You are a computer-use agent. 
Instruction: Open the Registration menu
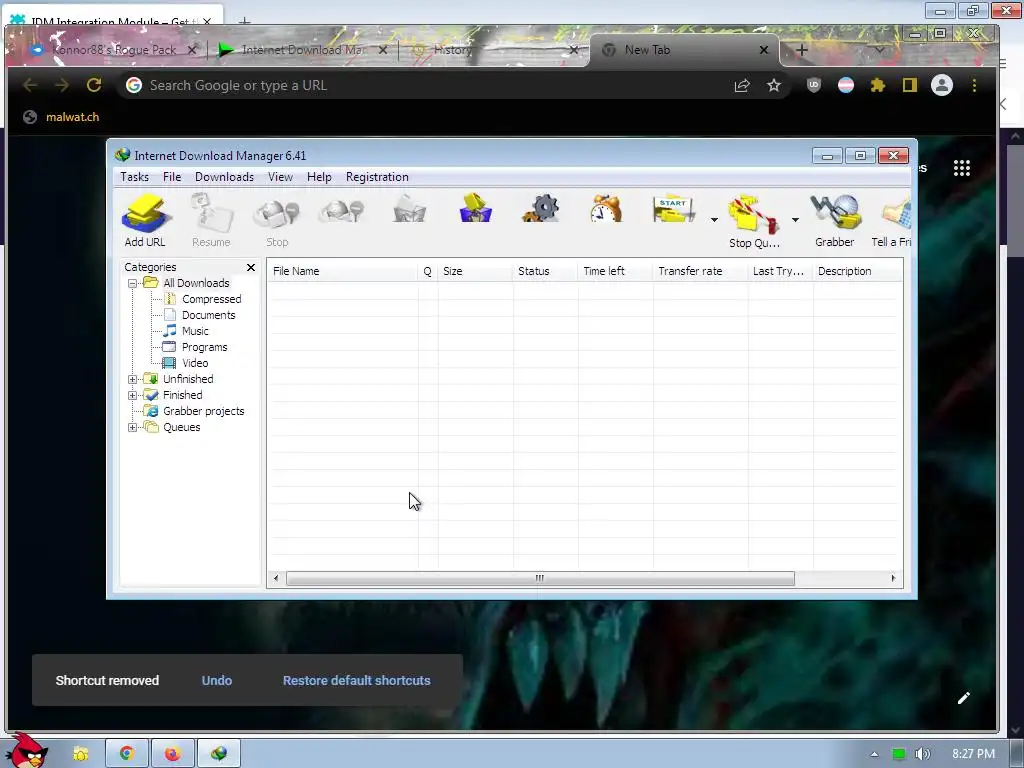tap(377, 177)
